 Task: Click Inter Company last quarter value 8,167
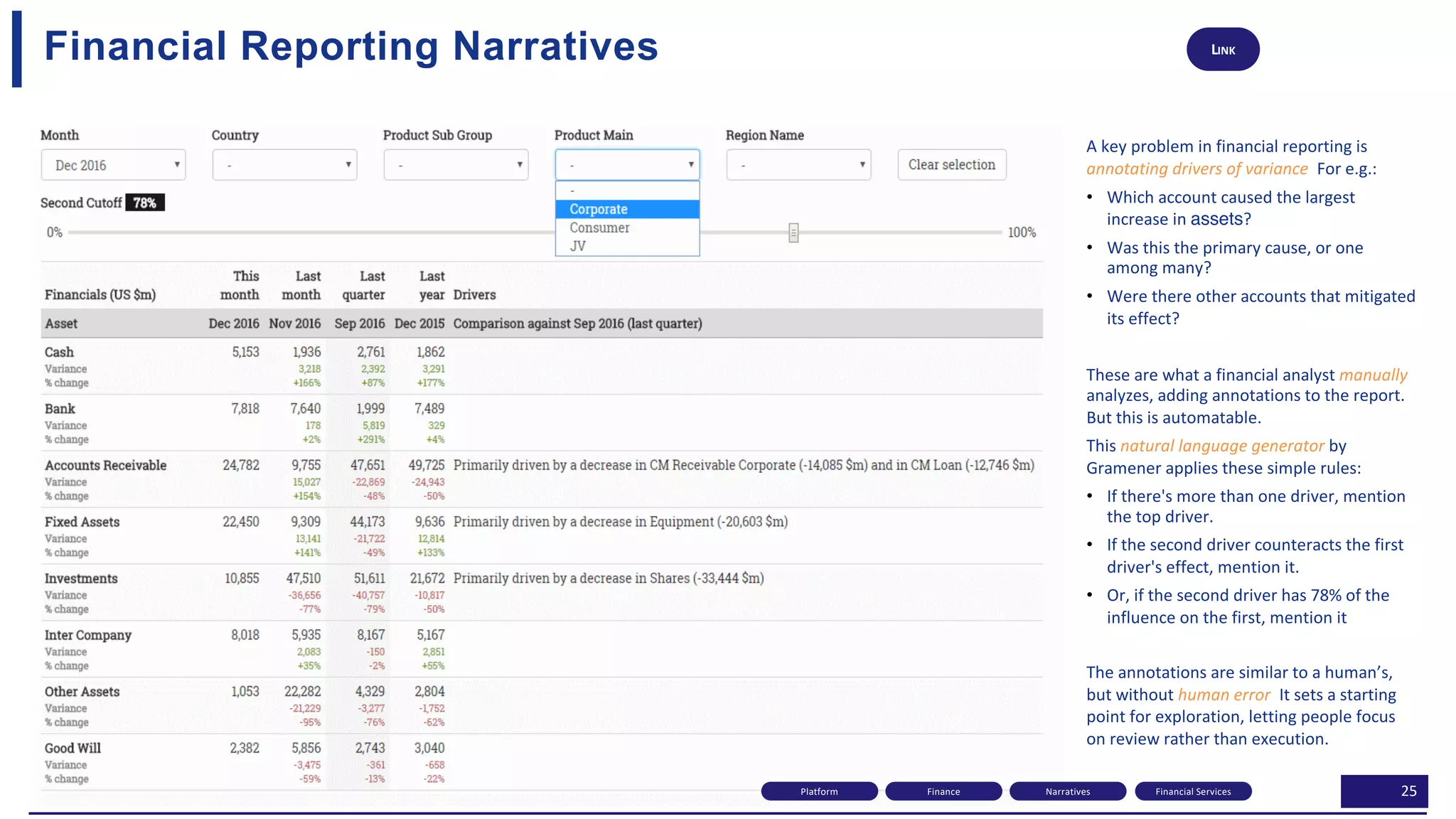(x=370, y=635)
